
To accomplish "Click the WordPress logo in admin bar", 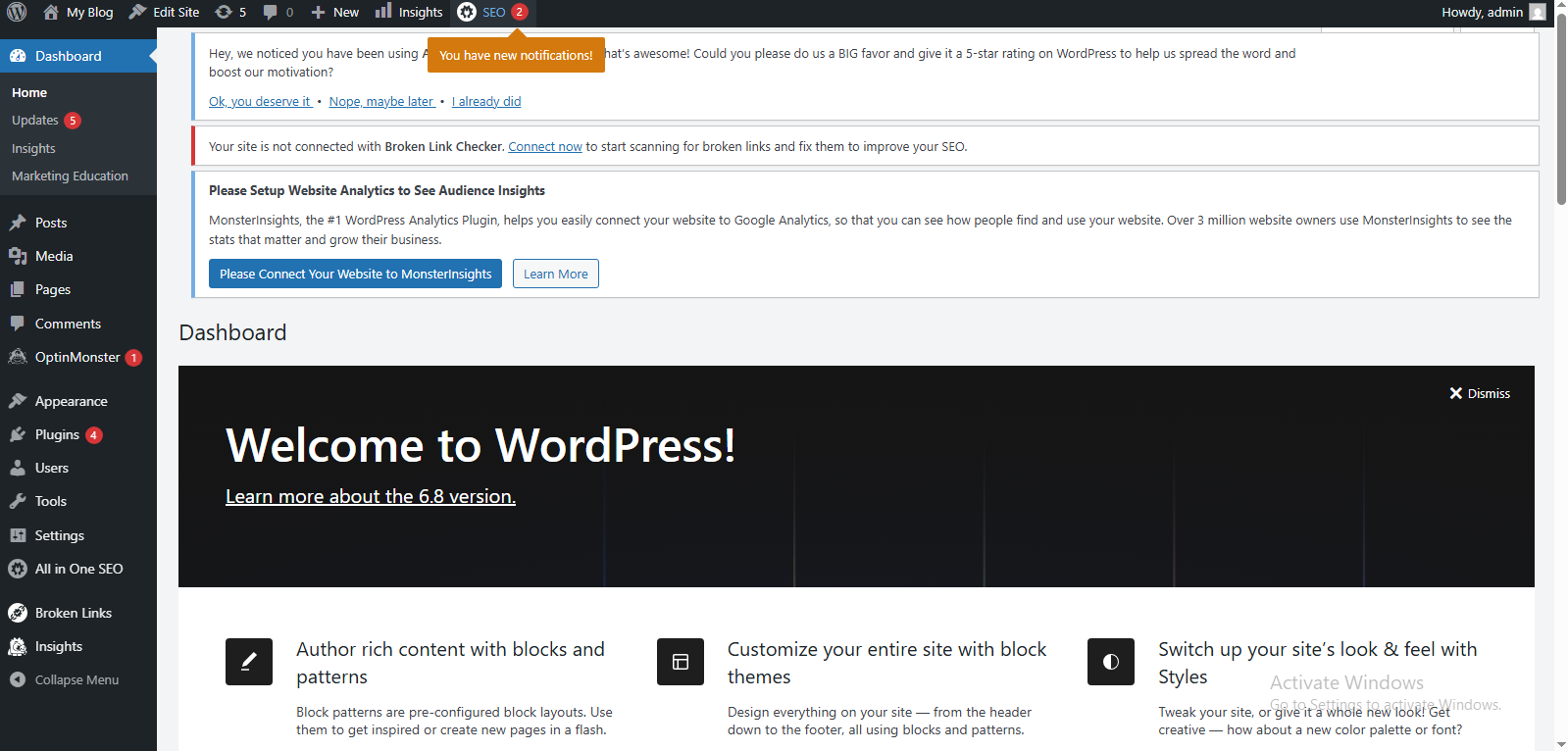I will pyautogui.click(x=17, y=12).
